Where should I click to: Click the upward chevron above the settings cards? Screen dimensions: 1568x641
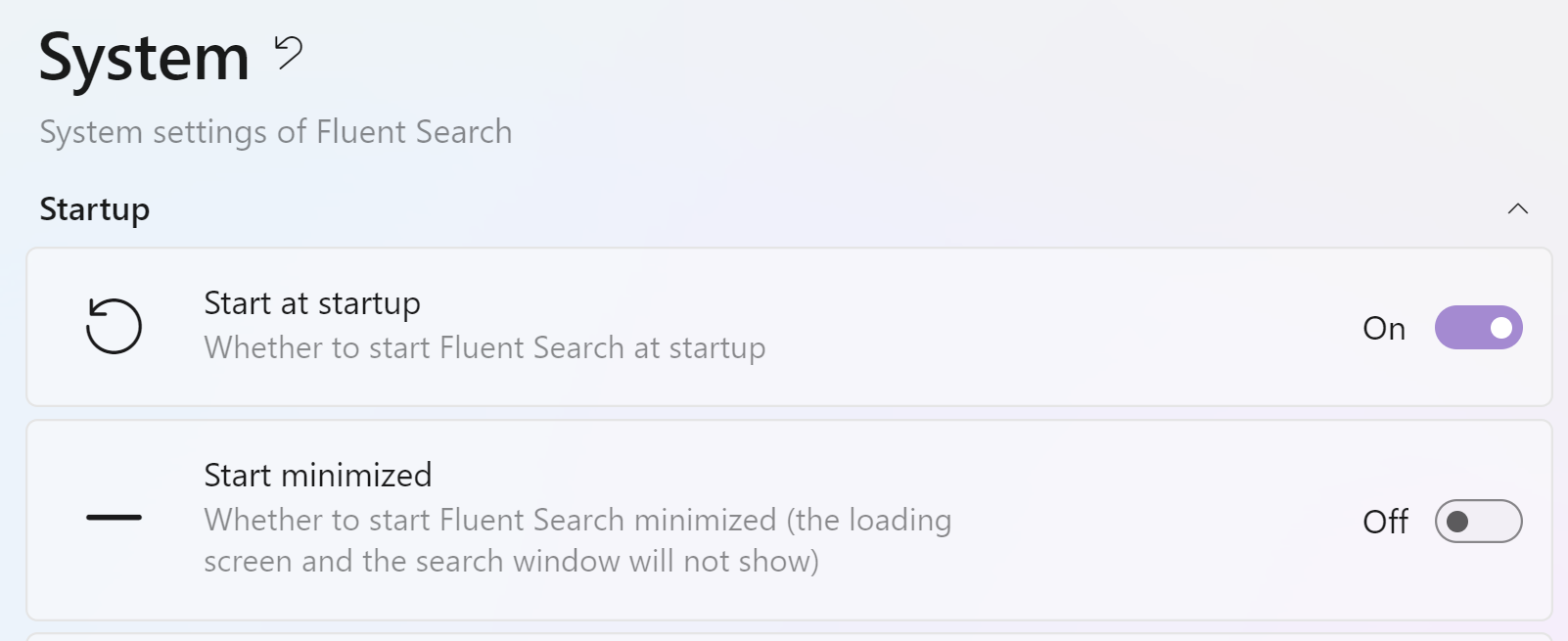1518,208
